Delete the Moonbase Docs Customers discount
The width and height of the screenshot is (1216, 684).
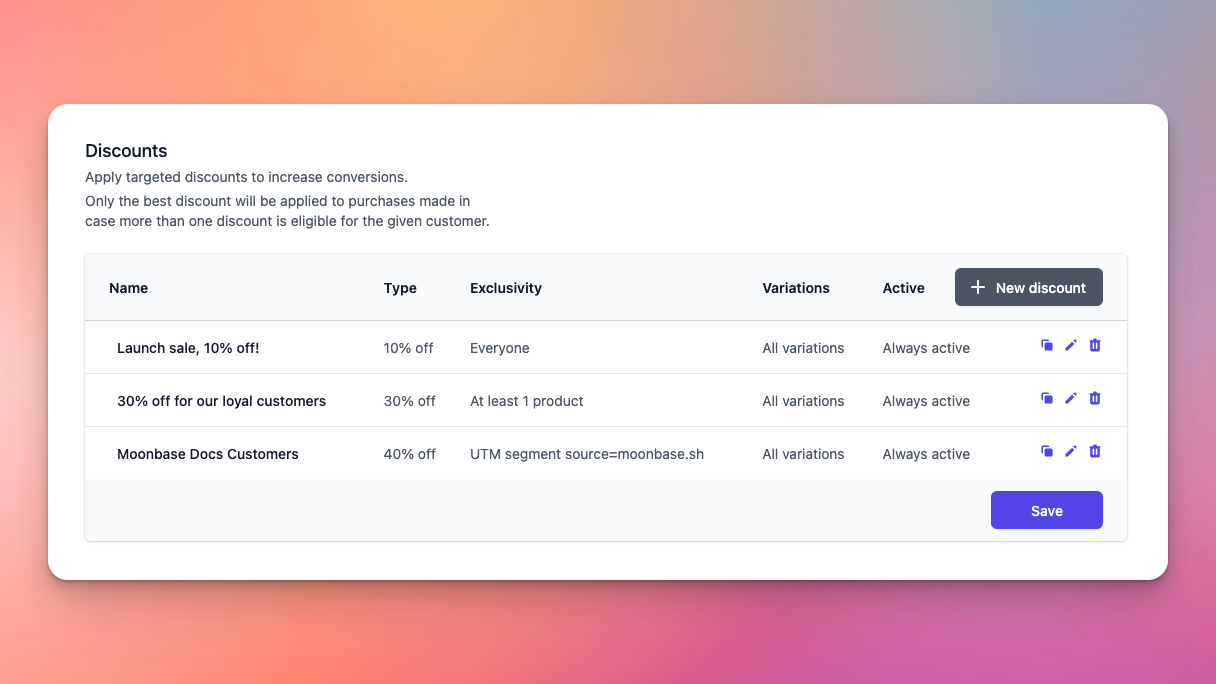tap(1095, 451)
